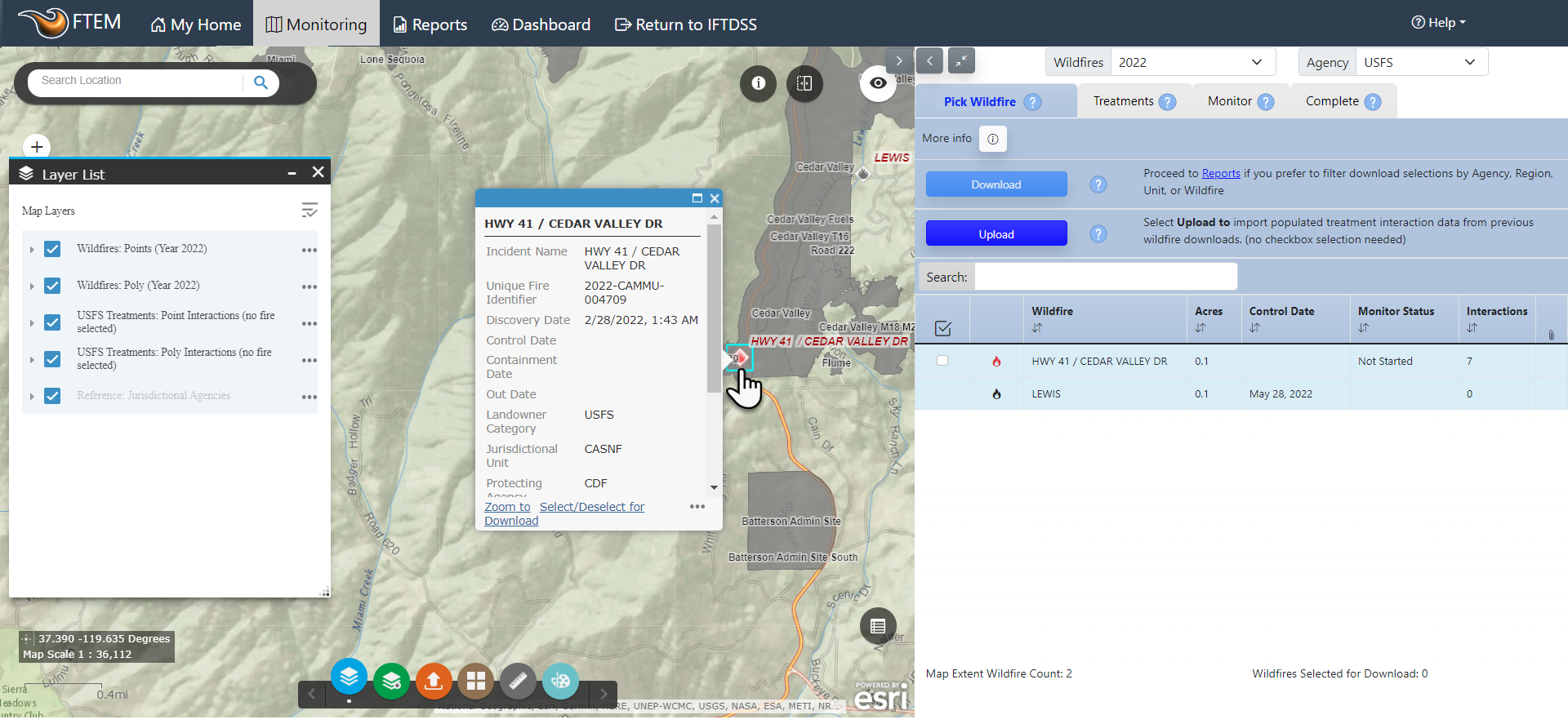Image resolution: width=1568 pixels, height=724 pixels.
Task: Click Return to IFTDSS
Action: coord(686,24)
